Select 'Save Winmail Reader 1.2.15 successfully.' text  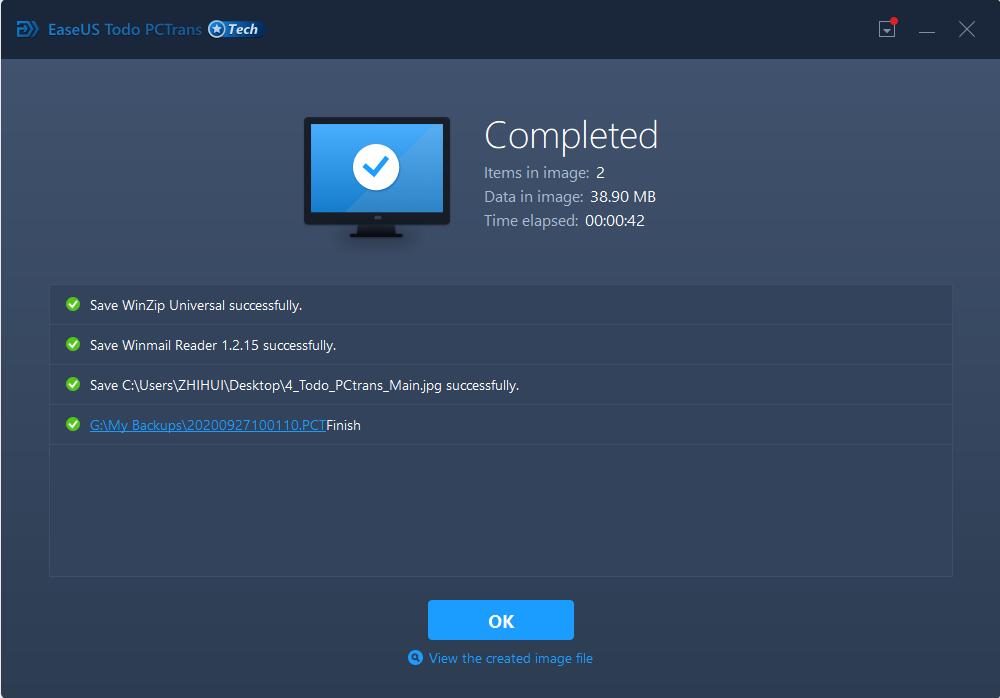213,345
